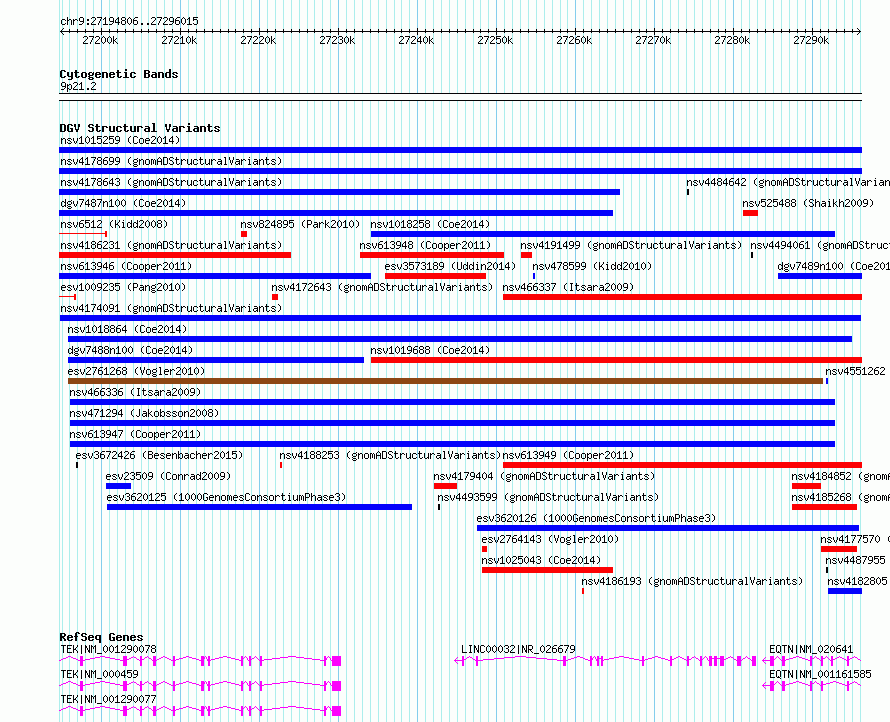This screenshot has height=722, width=890.
Task: Click the Cytogenetic Bands track heading
Action: 119,74
